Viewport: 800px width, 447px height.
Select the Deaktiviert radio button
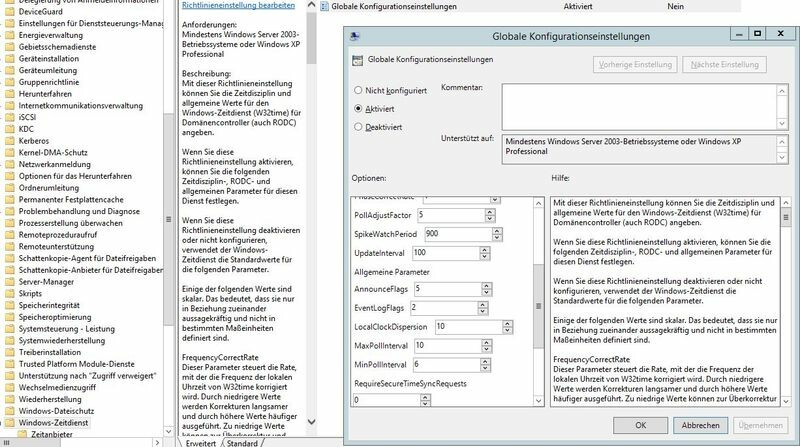(358, 127)
